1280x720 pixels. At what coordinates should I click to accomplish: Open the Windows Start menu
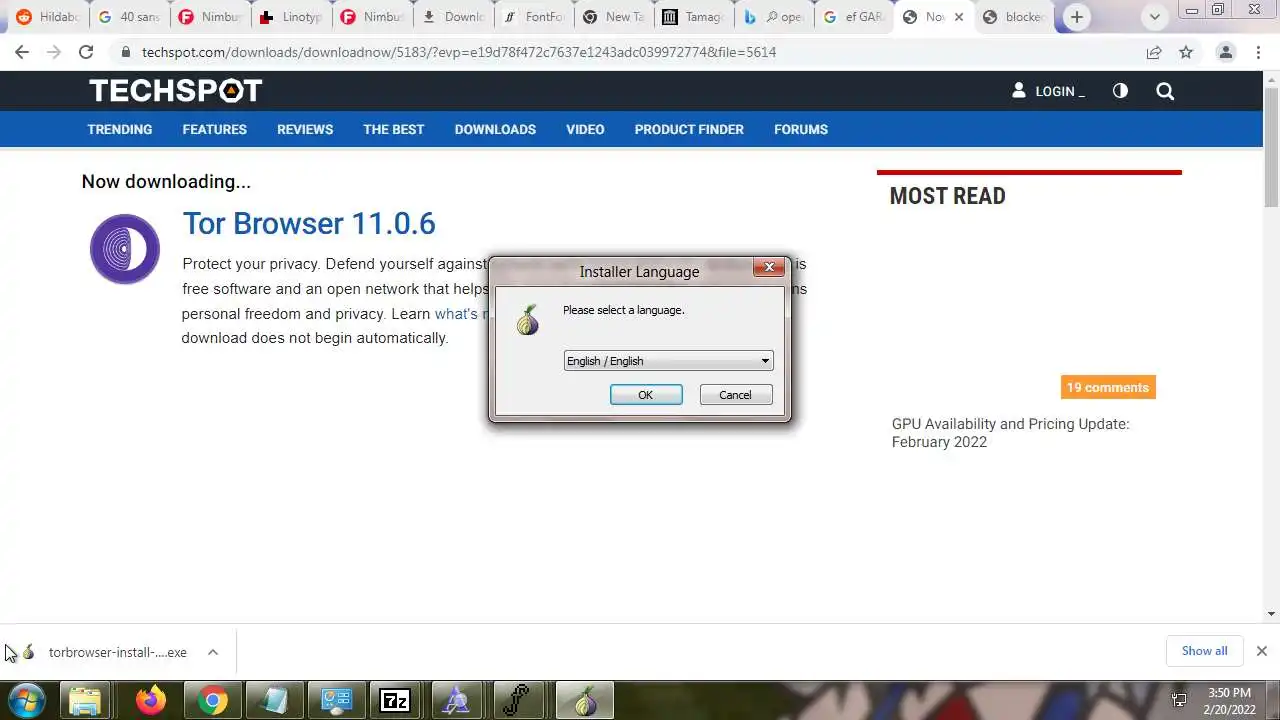pyautogui.click(x=26, y=700)
